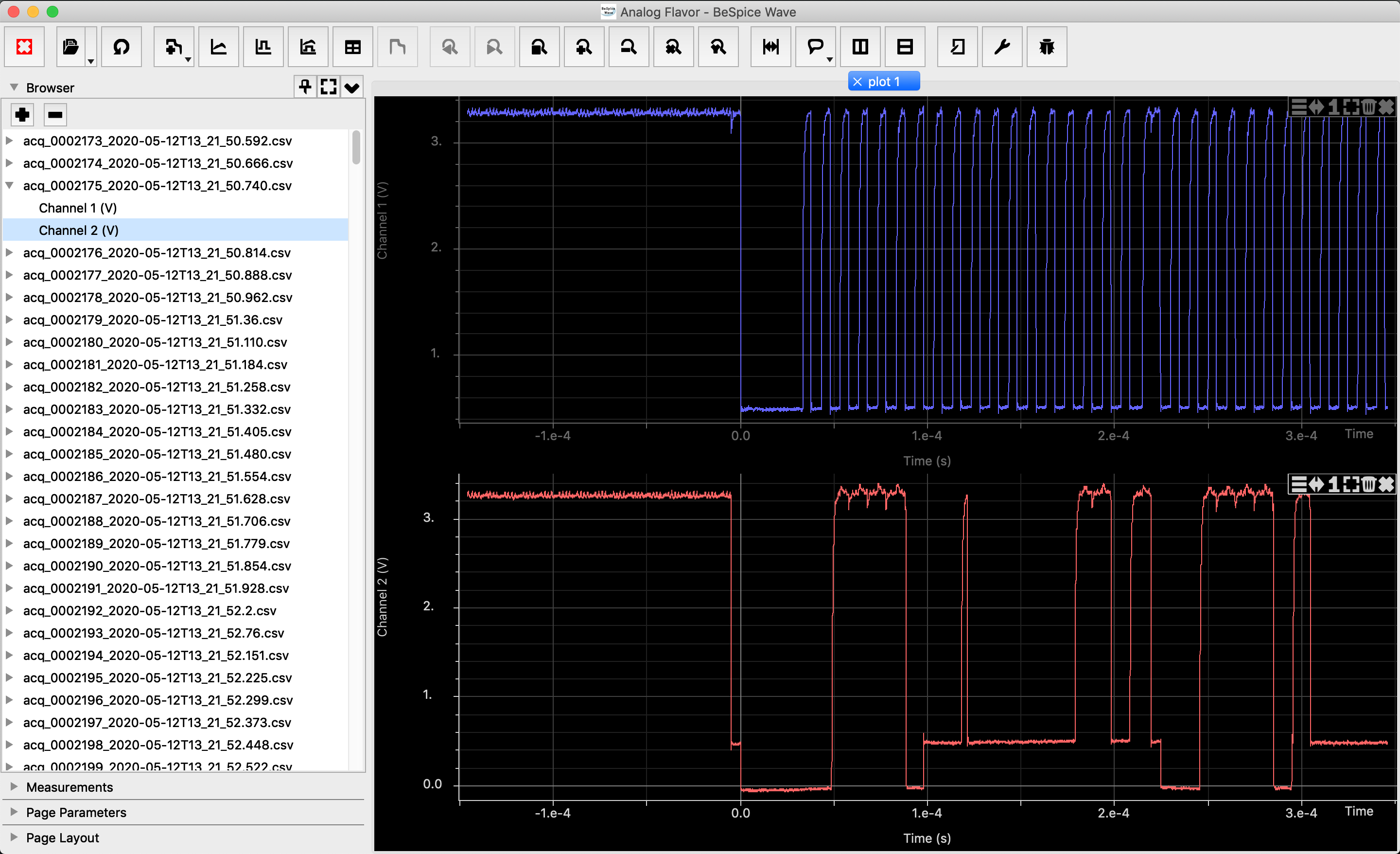Viewport: 1400px width, 854px height.
Task: Open dropdown arrow next to open-file icon
Action: (x=91, y=60)
